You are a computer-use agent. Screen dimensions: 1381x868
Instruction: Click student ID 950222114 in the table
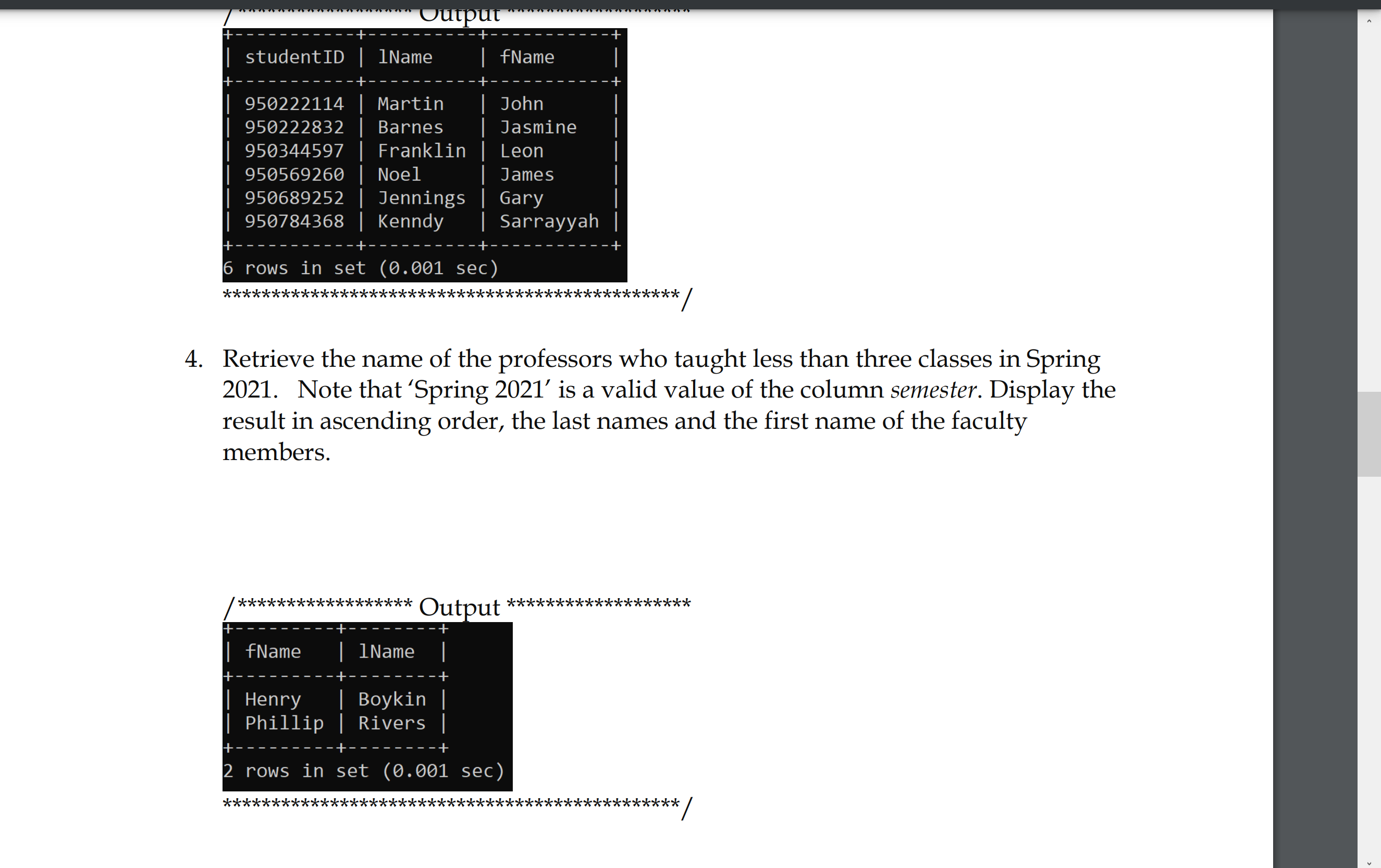[x=294, y=104]
